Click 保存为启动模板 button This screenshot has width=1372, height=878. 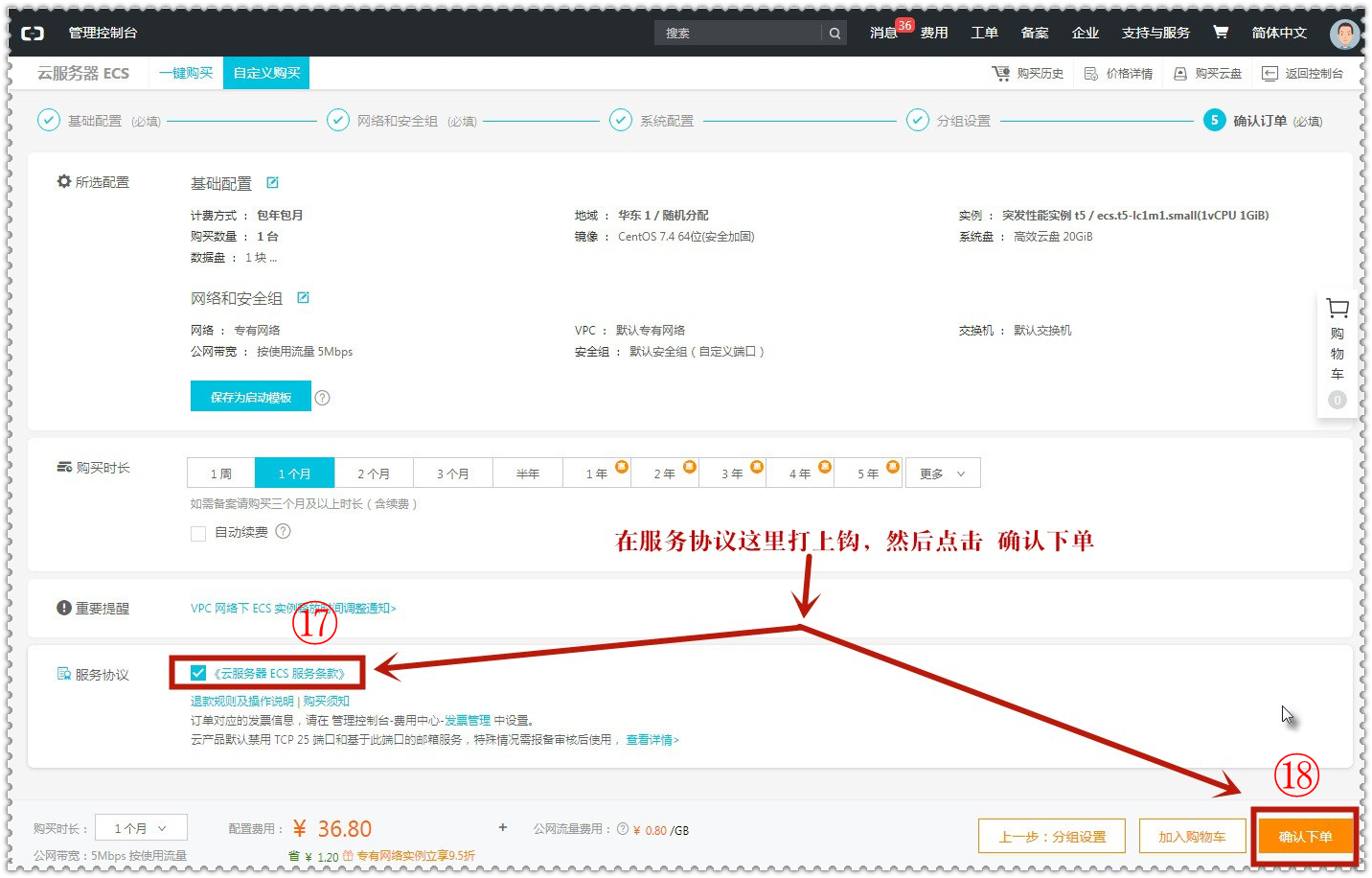[x=251, y=396]
